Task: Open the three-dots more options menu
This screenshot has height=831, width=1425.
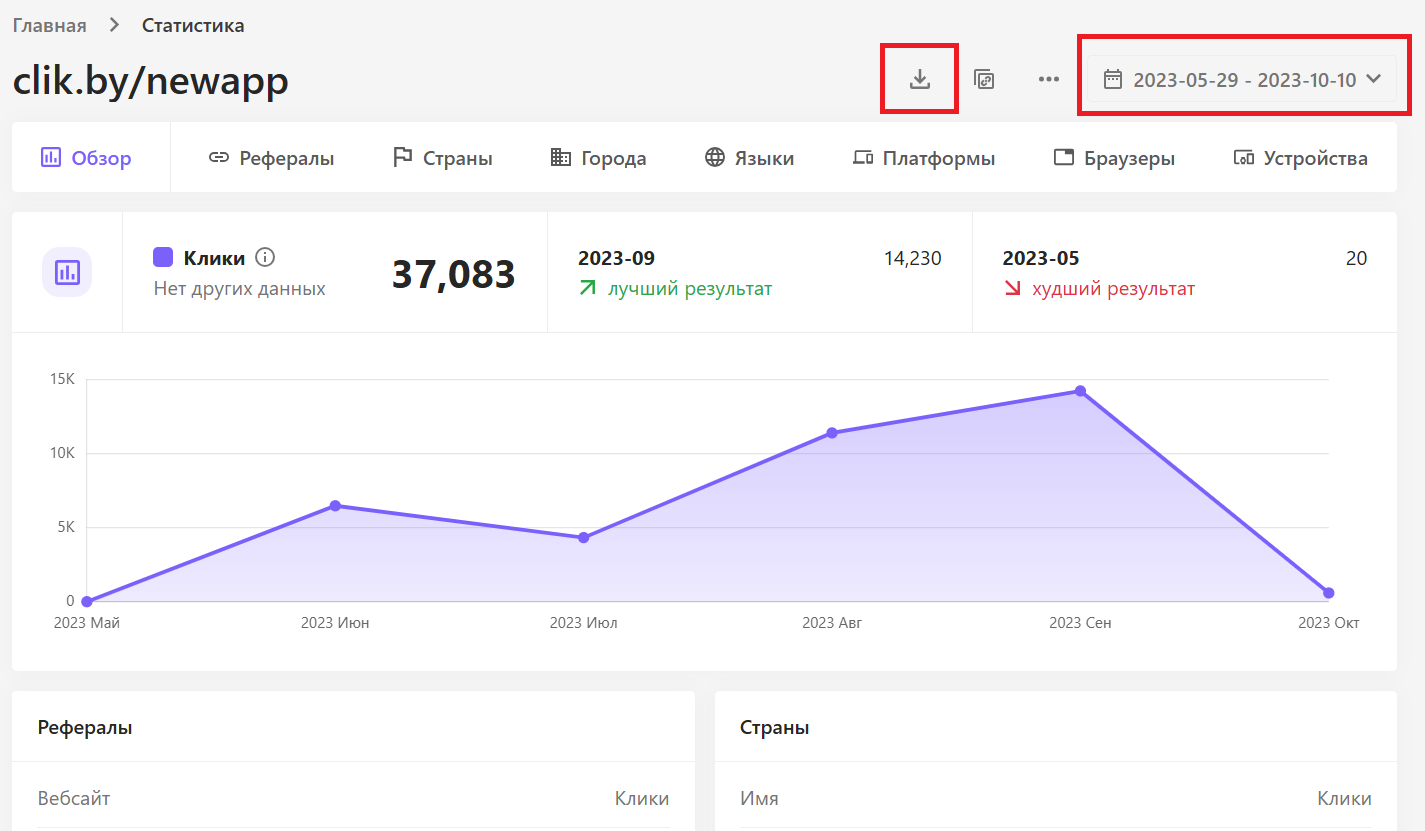Action: click(x=1048, y=79)
